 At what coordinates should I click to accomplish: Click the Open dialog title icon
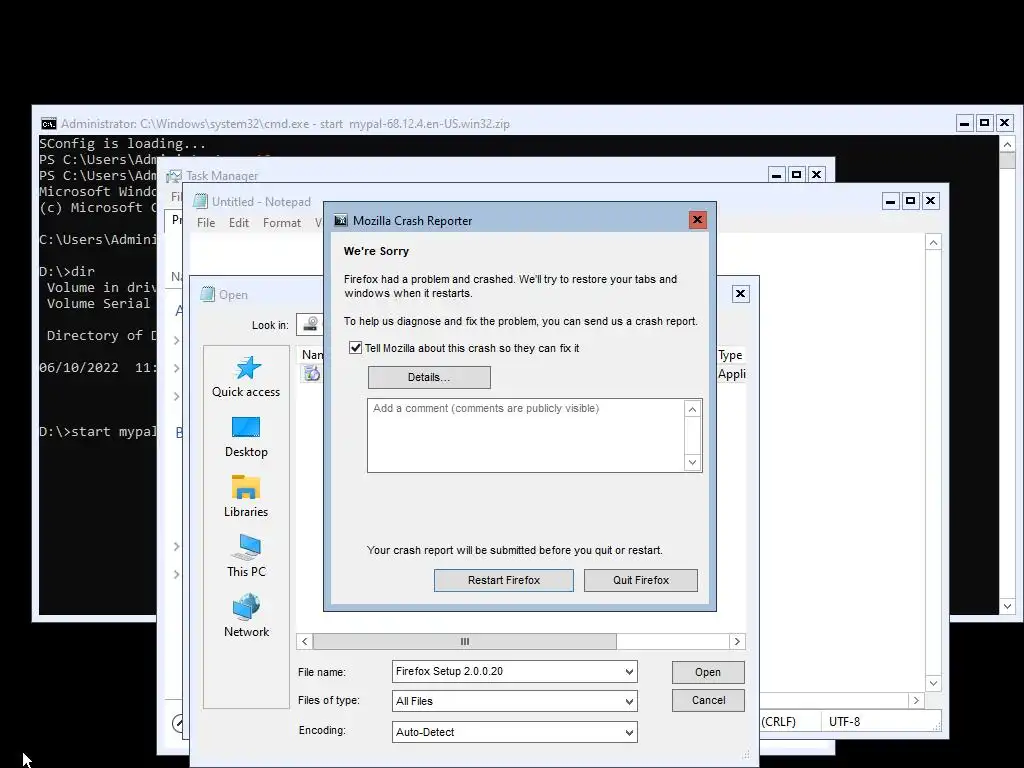(208, 294)
